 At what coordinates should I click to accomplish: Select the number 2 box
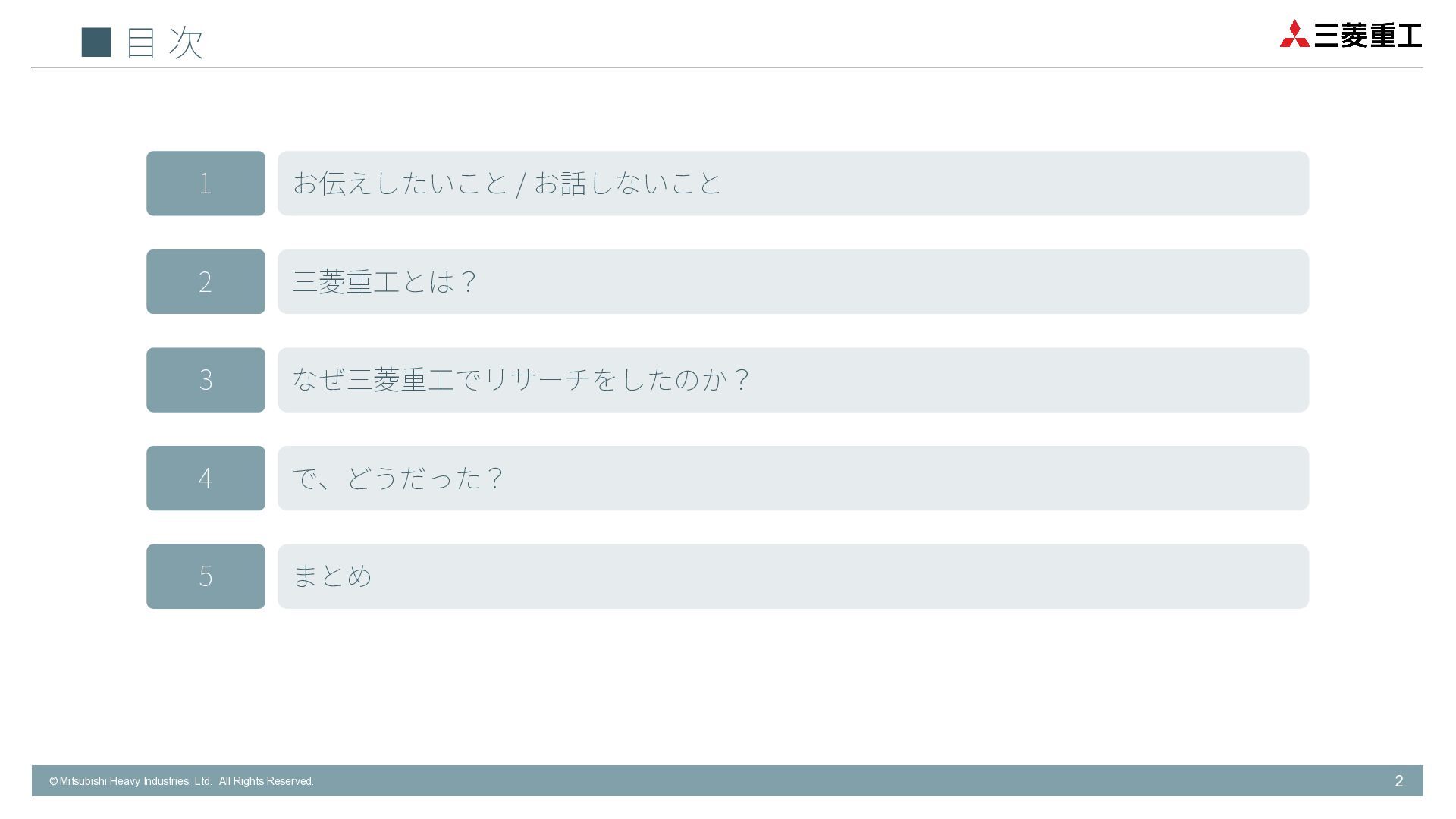(x=206, y=281)
